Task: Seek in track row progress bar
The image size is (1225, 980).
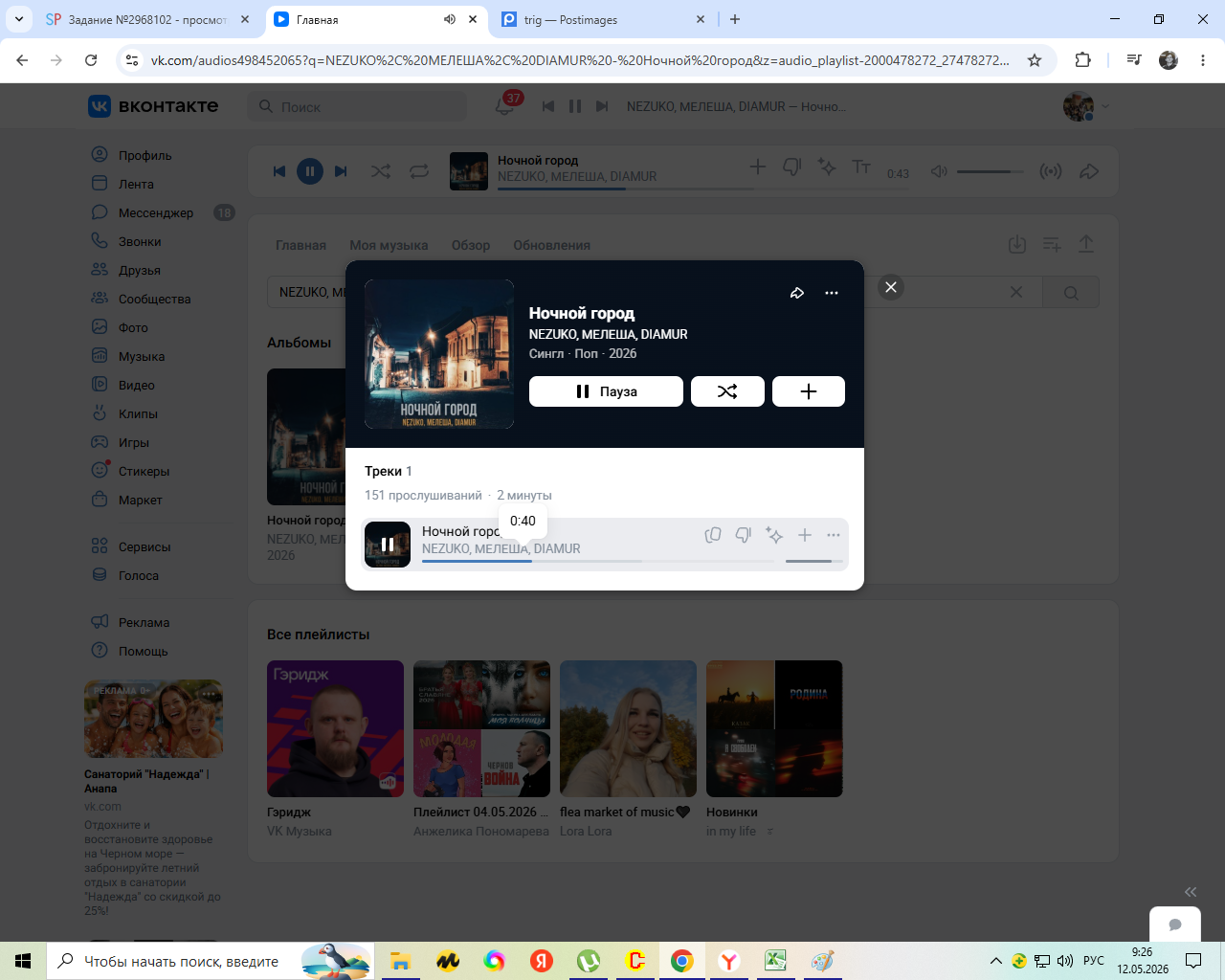Action: [x=598, y=561]
